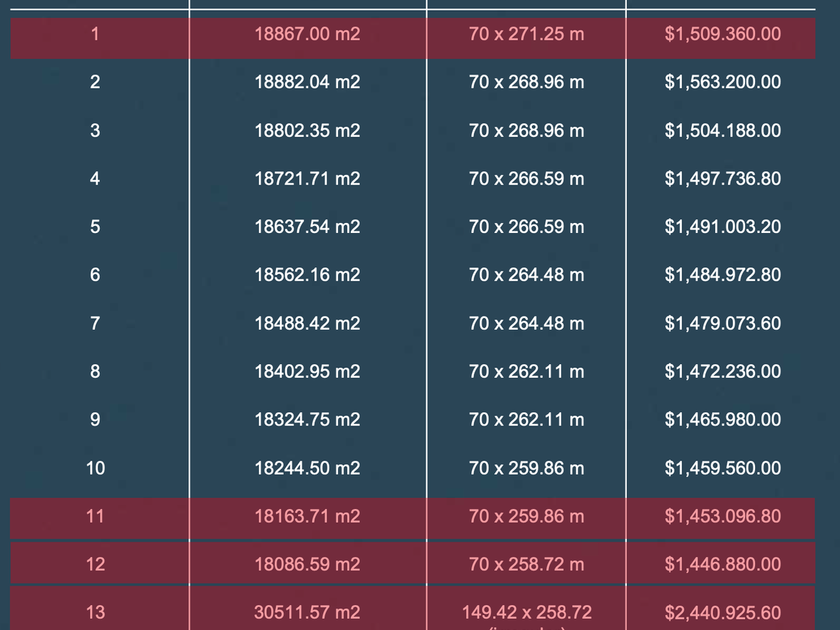Click the area cell 18324.75 m2

307,419
